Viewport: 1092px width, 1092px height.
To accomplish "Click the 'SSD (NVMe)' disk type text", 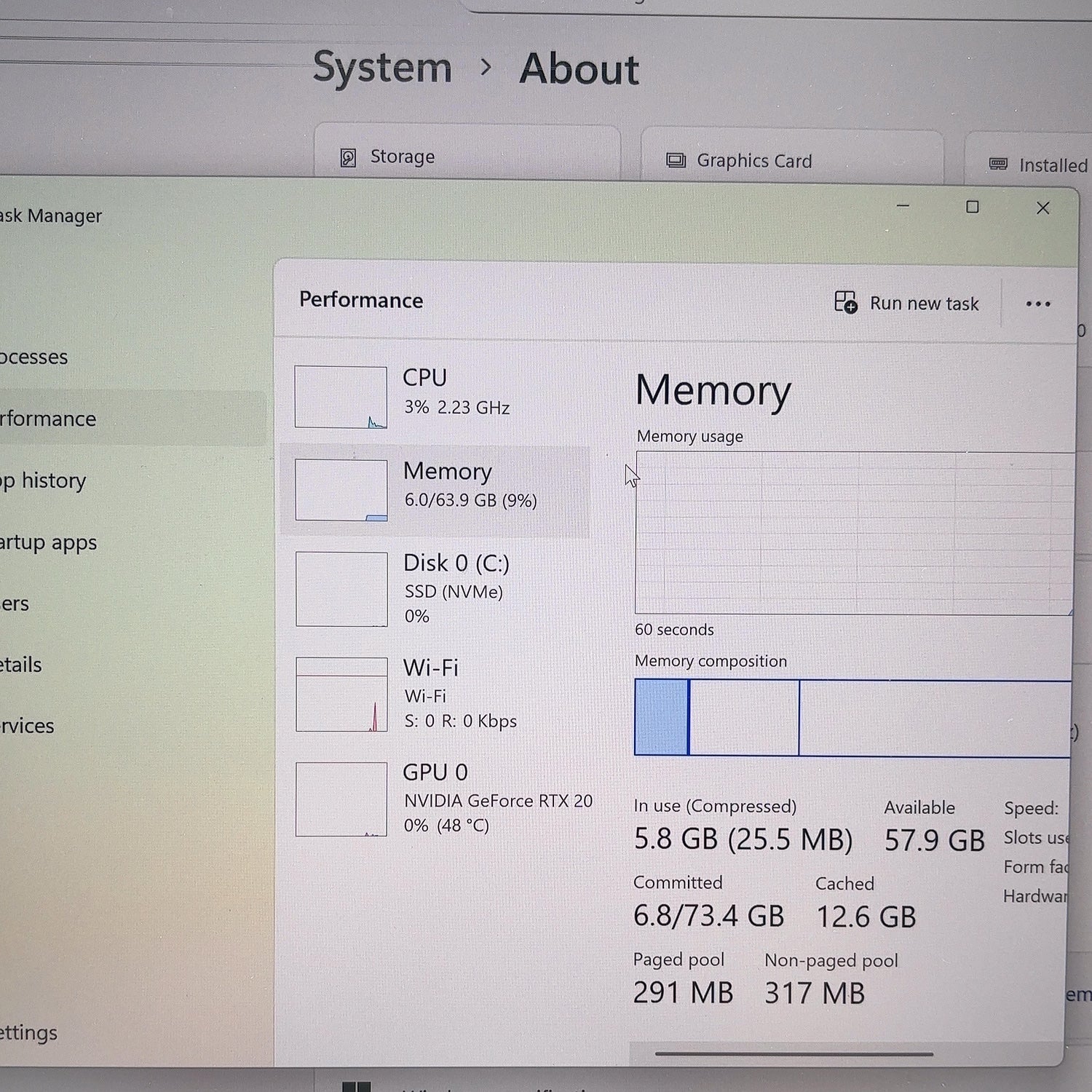I will tap(454, 592).
